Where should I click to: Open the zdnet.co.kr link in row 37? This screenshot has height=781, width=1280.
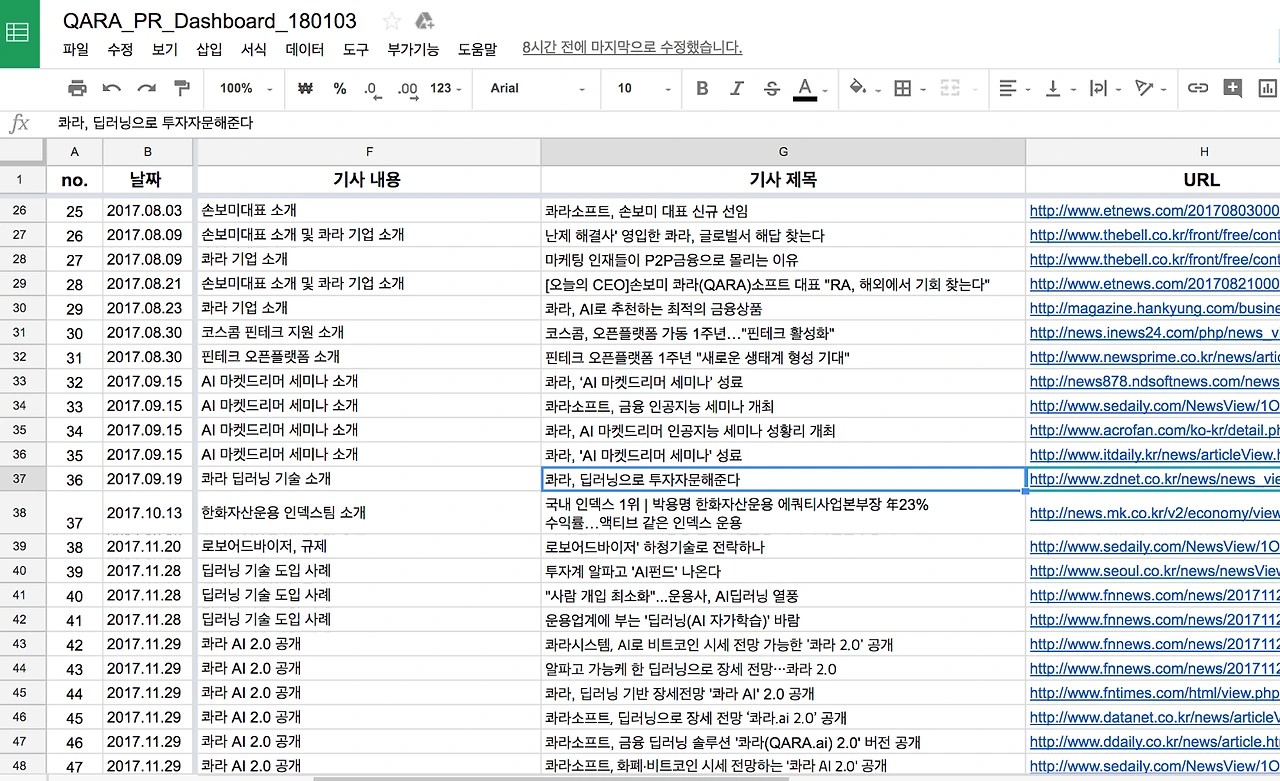tap(1155, 479)
